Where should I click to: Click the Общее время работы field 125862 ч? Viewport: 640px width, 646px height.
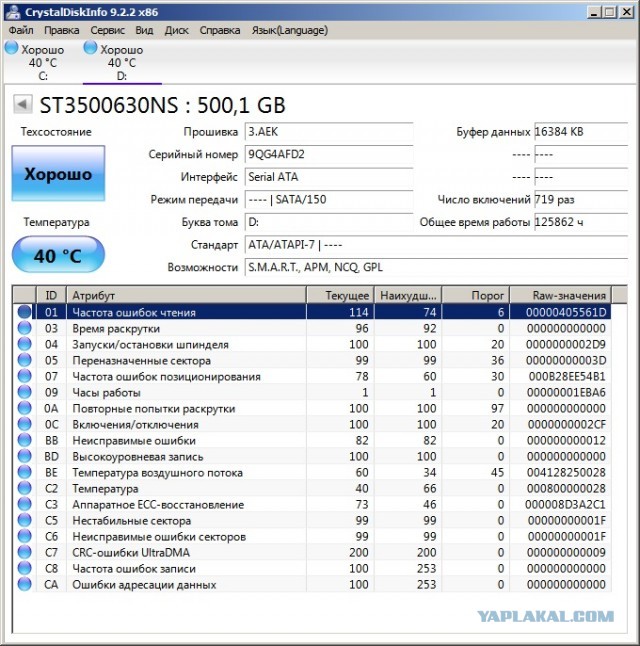click(581, 222)
